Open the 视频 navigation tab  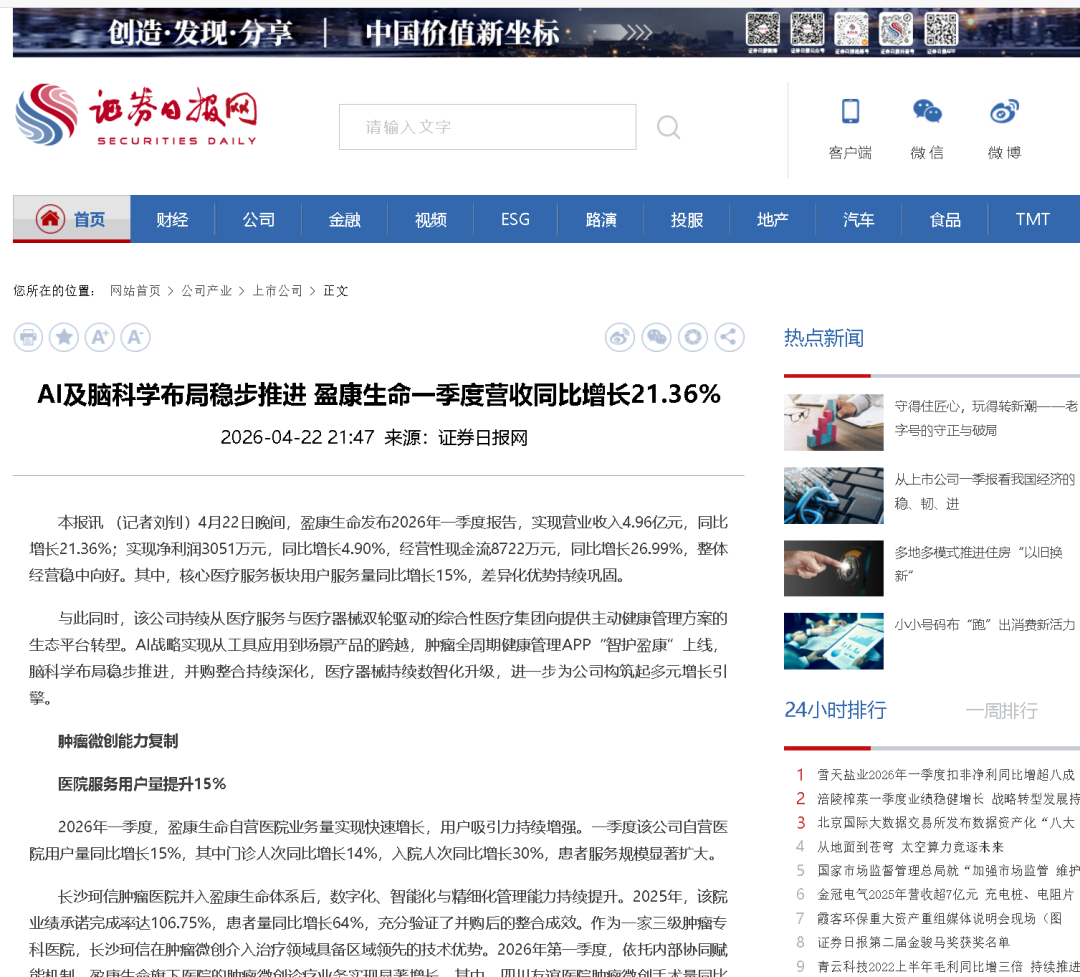430,219
